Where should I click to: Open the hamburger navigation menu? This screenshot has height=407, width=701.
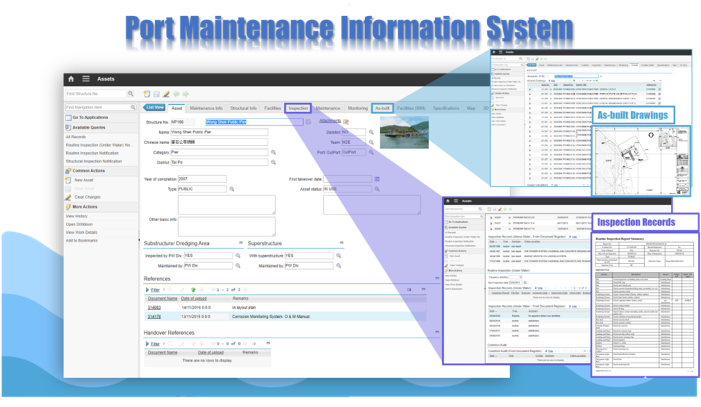click(87, 78)
